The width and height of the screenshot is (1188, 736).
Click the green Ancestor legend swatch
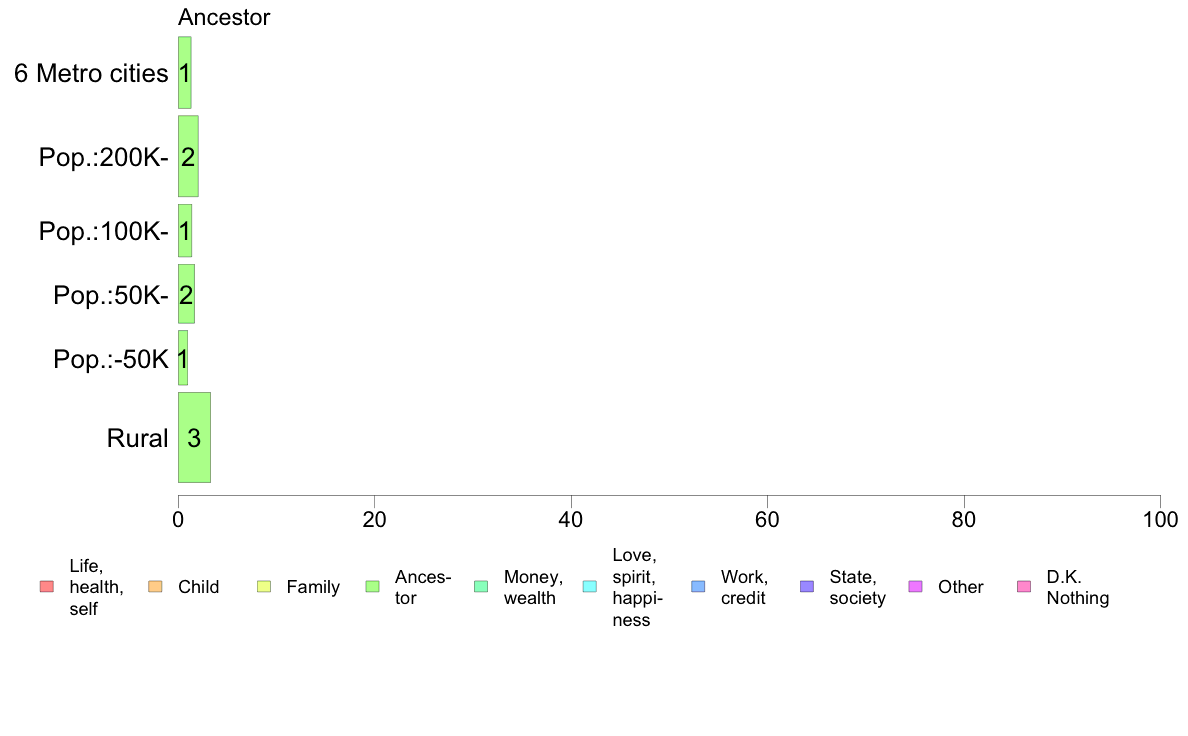point(373,587)
